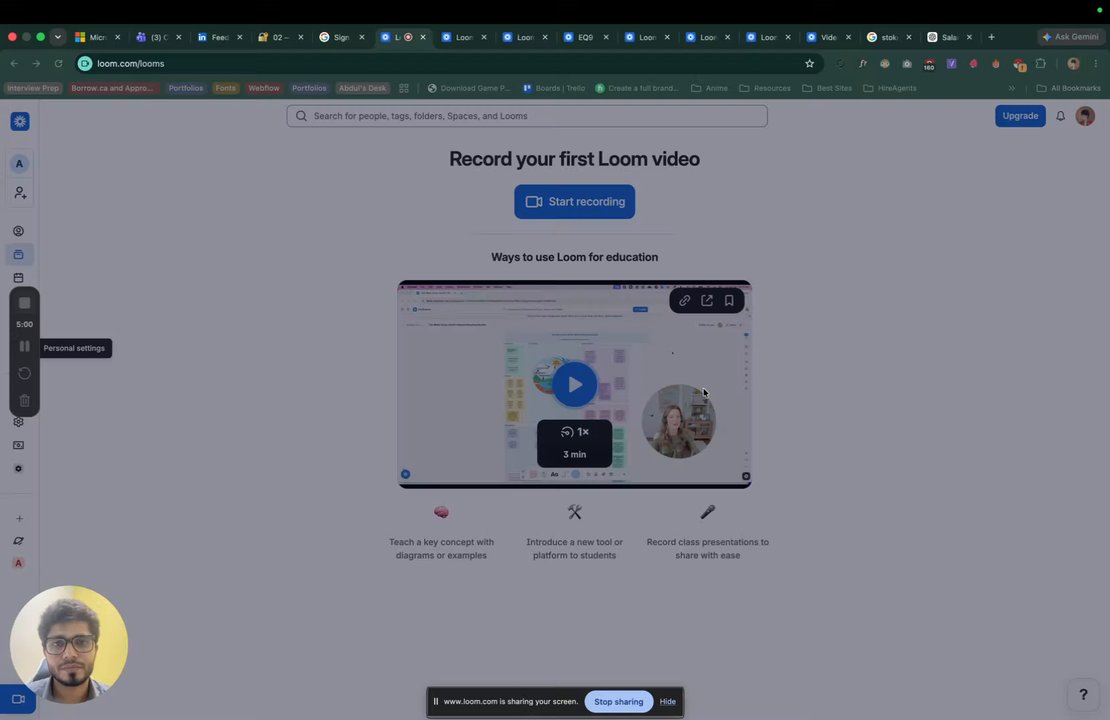Click the invite teammates person-plus icon
Screen dimensions: 1110x720
click(20, 193)
